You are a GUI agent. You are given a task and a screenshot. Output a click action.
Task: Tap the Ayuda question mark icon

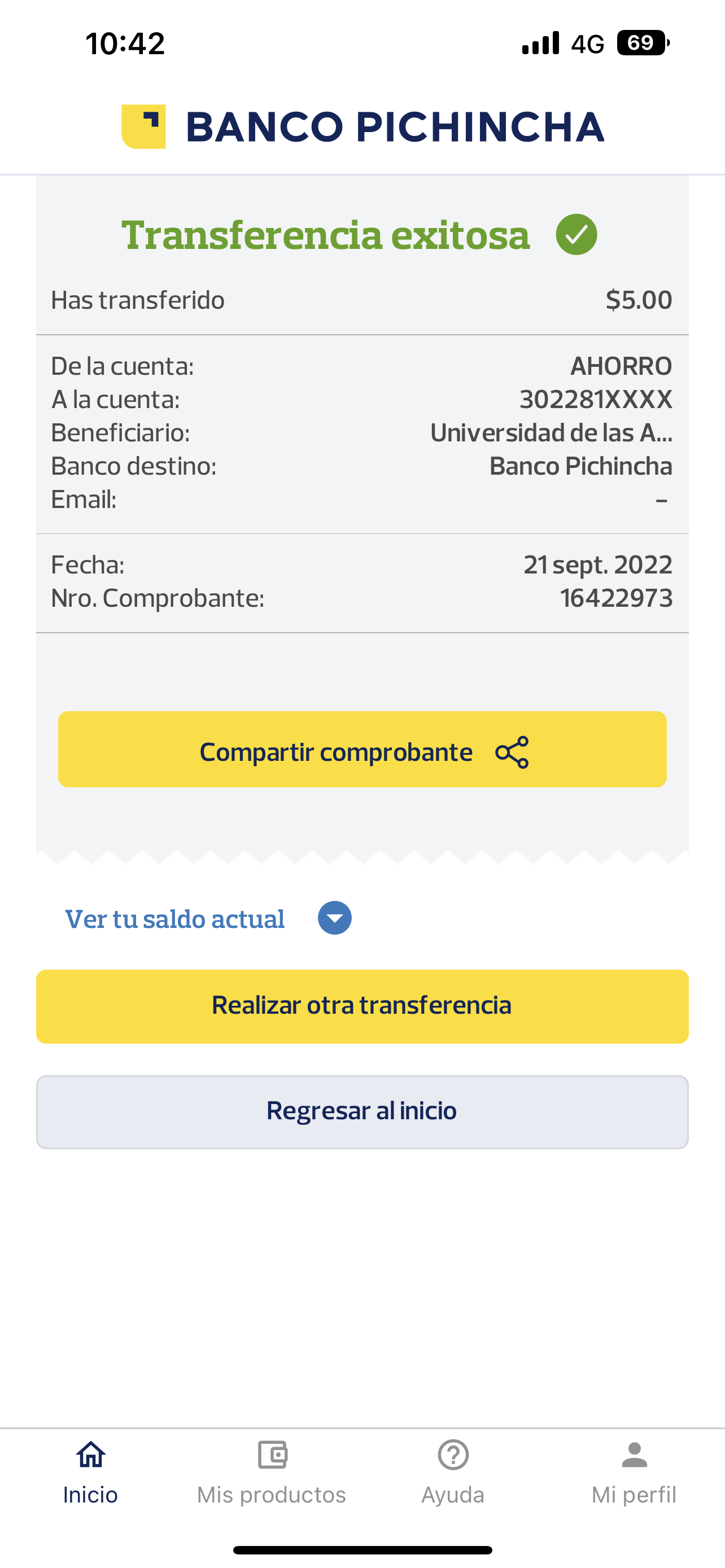[453, 1455]
